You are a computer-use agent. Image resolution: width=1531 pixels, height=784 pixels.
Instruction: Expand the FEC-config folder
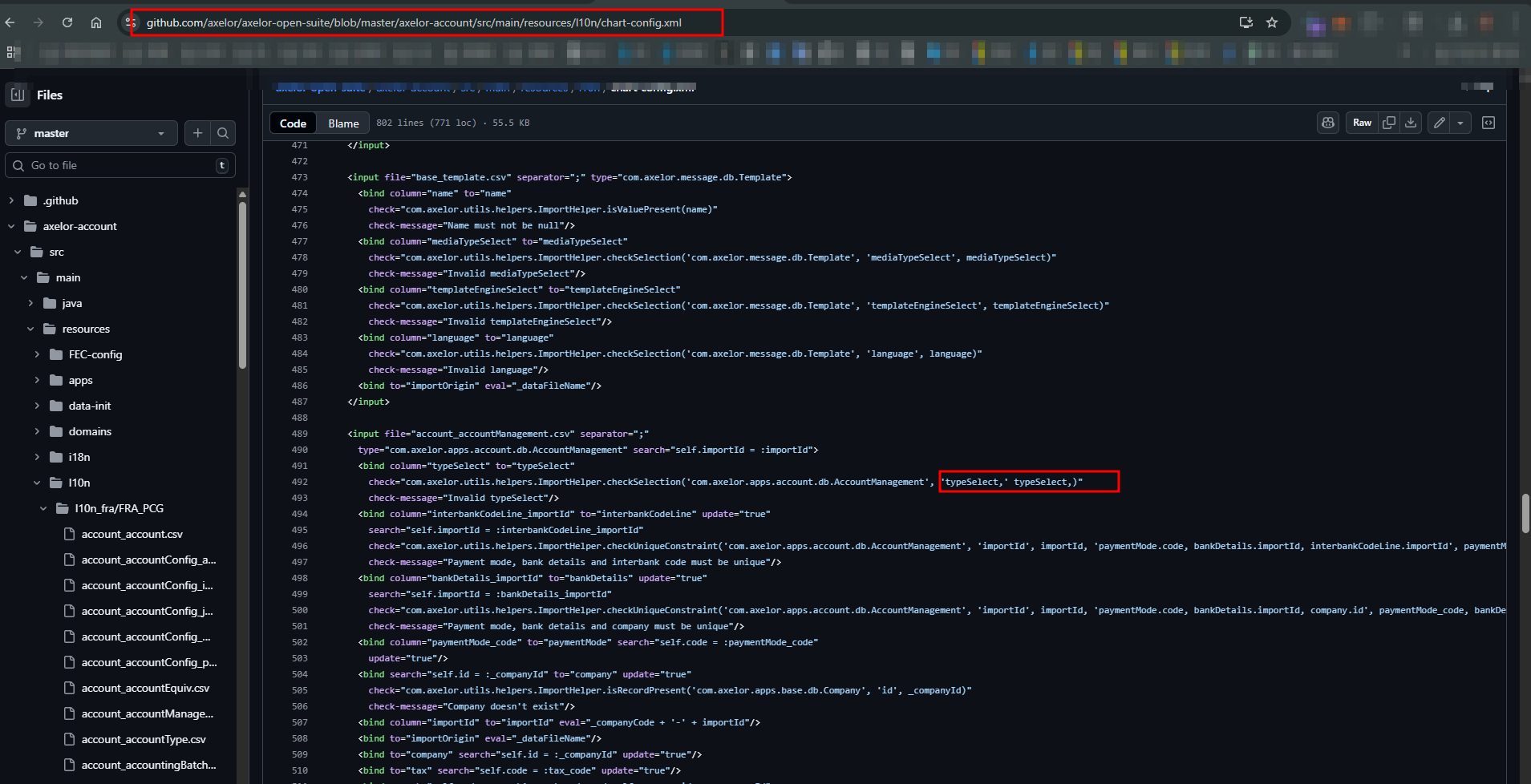click(37, 354)
